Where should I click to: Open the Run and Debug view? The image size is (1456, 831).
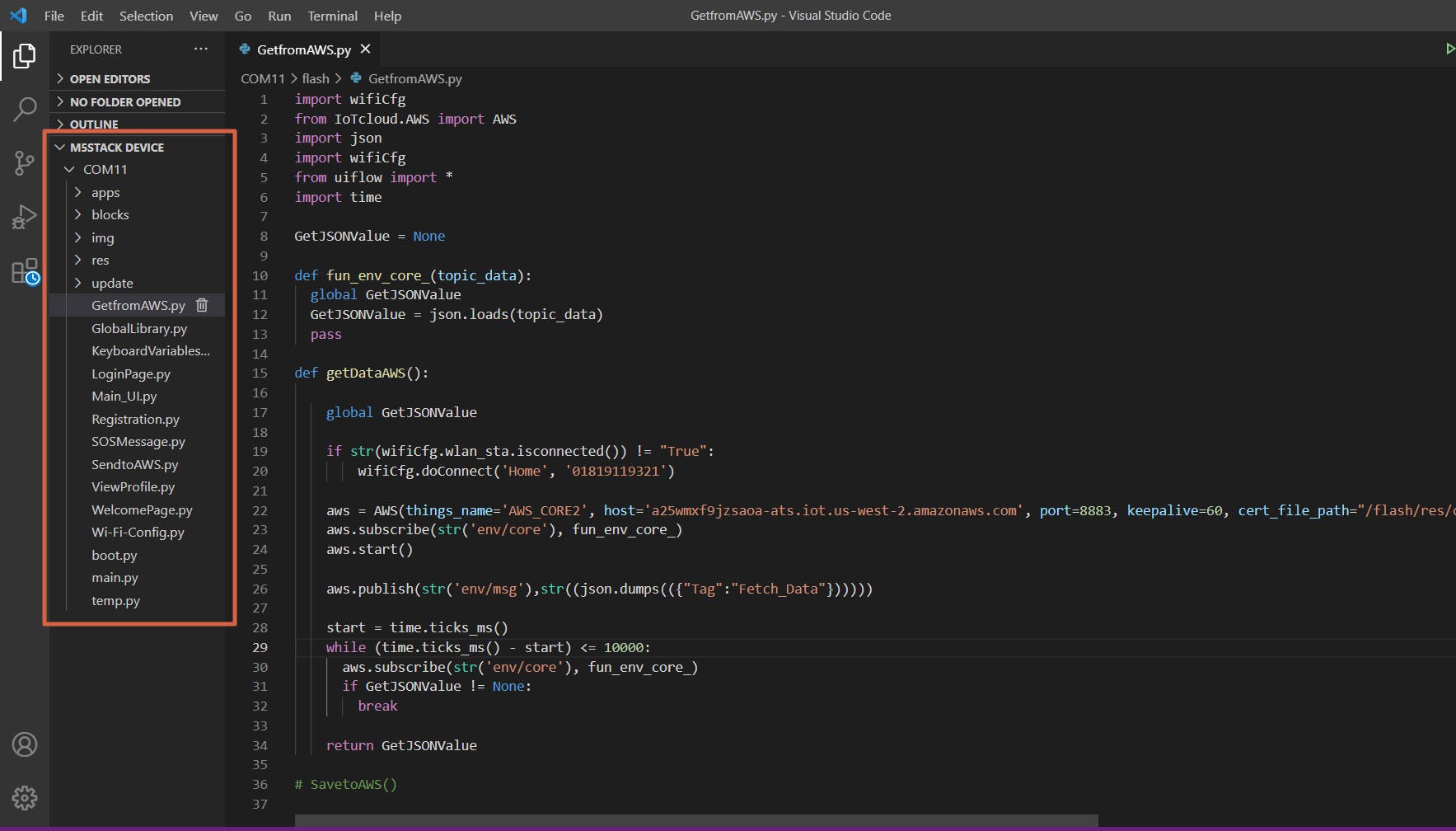pyautogui.click(x=25, y=217)
